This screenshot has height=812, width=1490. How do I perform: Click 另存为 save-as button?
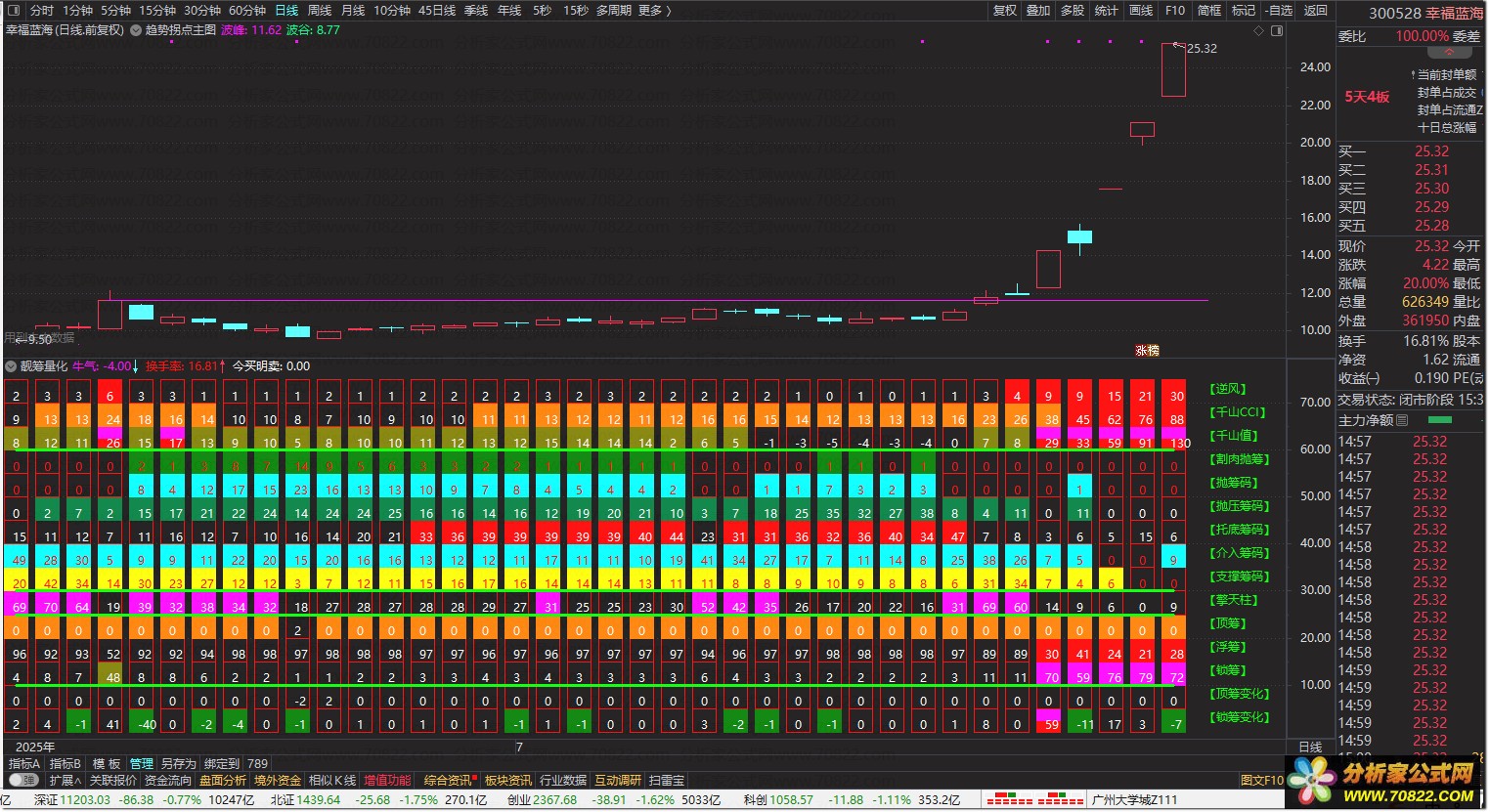179,764
